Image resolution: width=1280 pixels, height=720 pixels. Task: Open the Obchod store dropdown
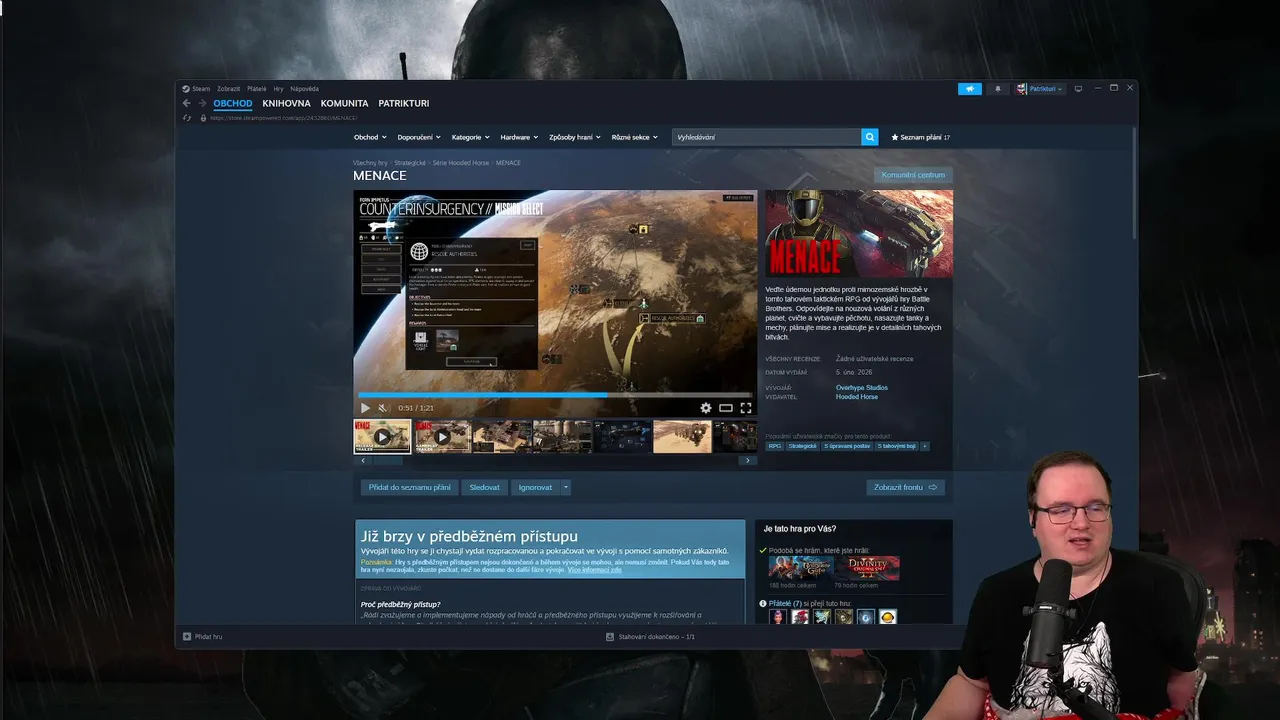pyautogui.click(x=369, y=137)
